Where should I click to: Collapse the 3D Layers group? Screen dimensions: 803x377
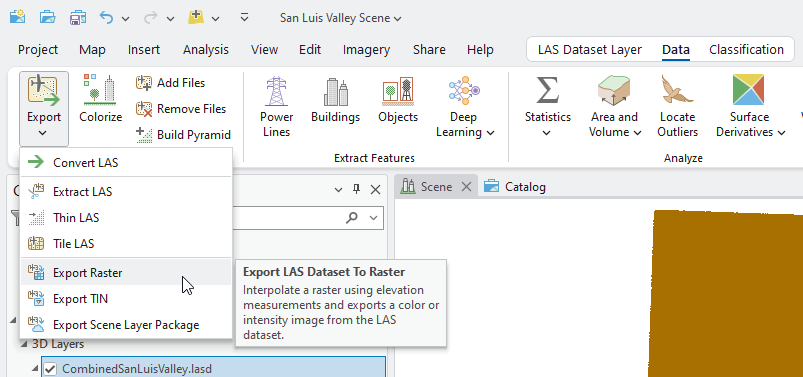(24, 344)
